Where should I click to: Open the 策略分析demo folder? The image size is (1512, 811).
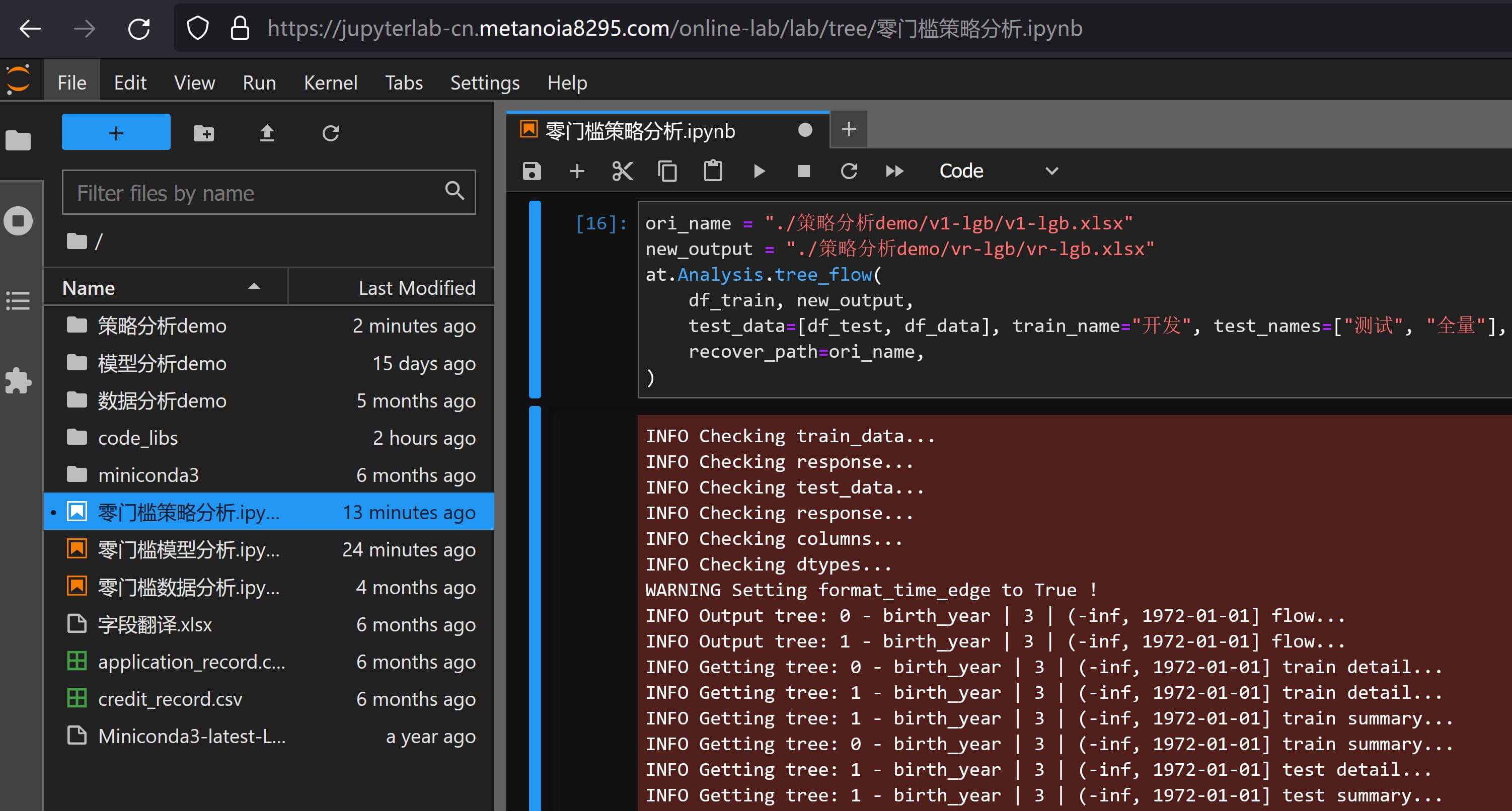point(162,326)
